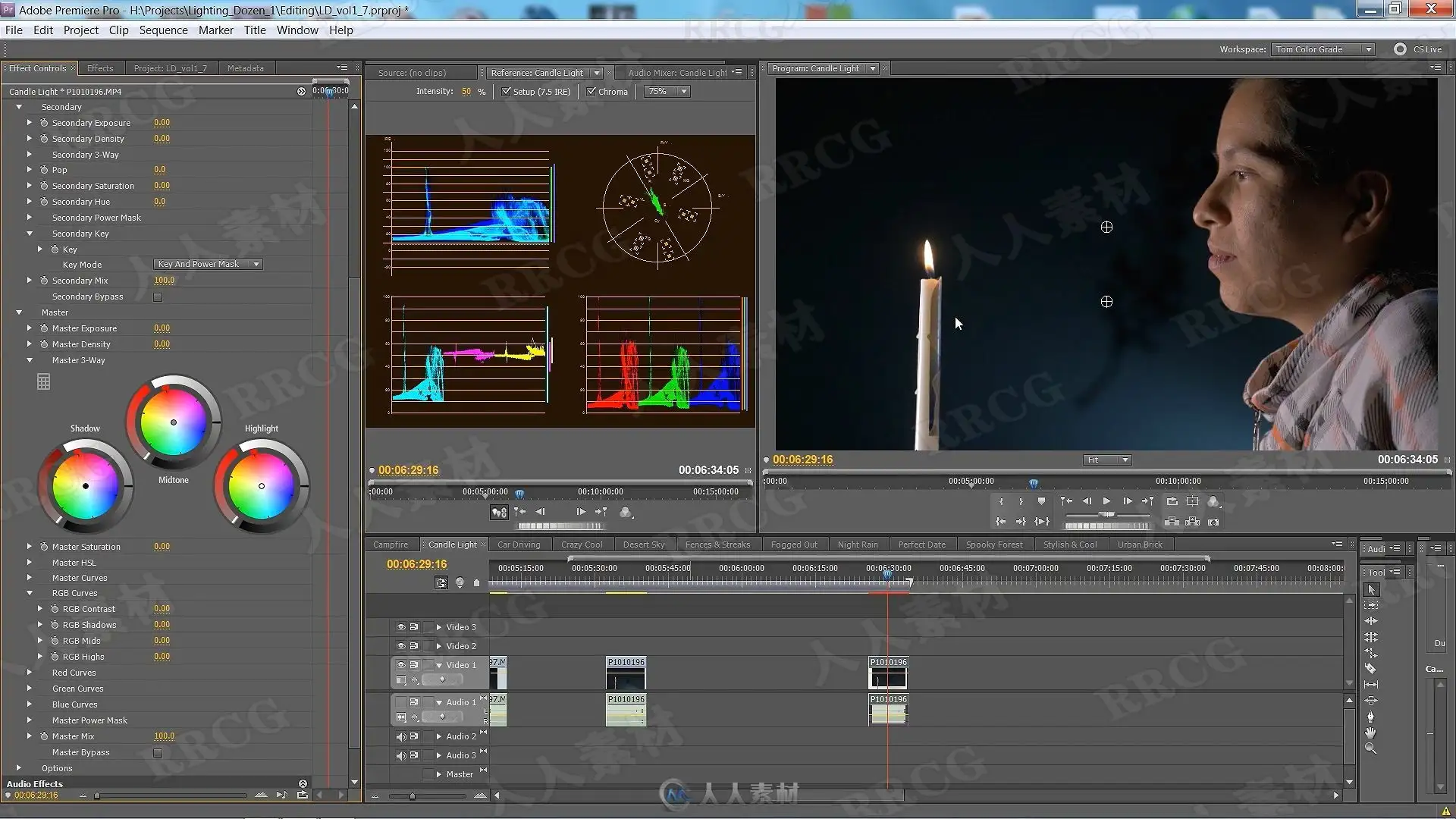The width and height of the screenshot is (1456, 819).
Task: Click the Extract button in Program monitor
Action: (1193, 522)
